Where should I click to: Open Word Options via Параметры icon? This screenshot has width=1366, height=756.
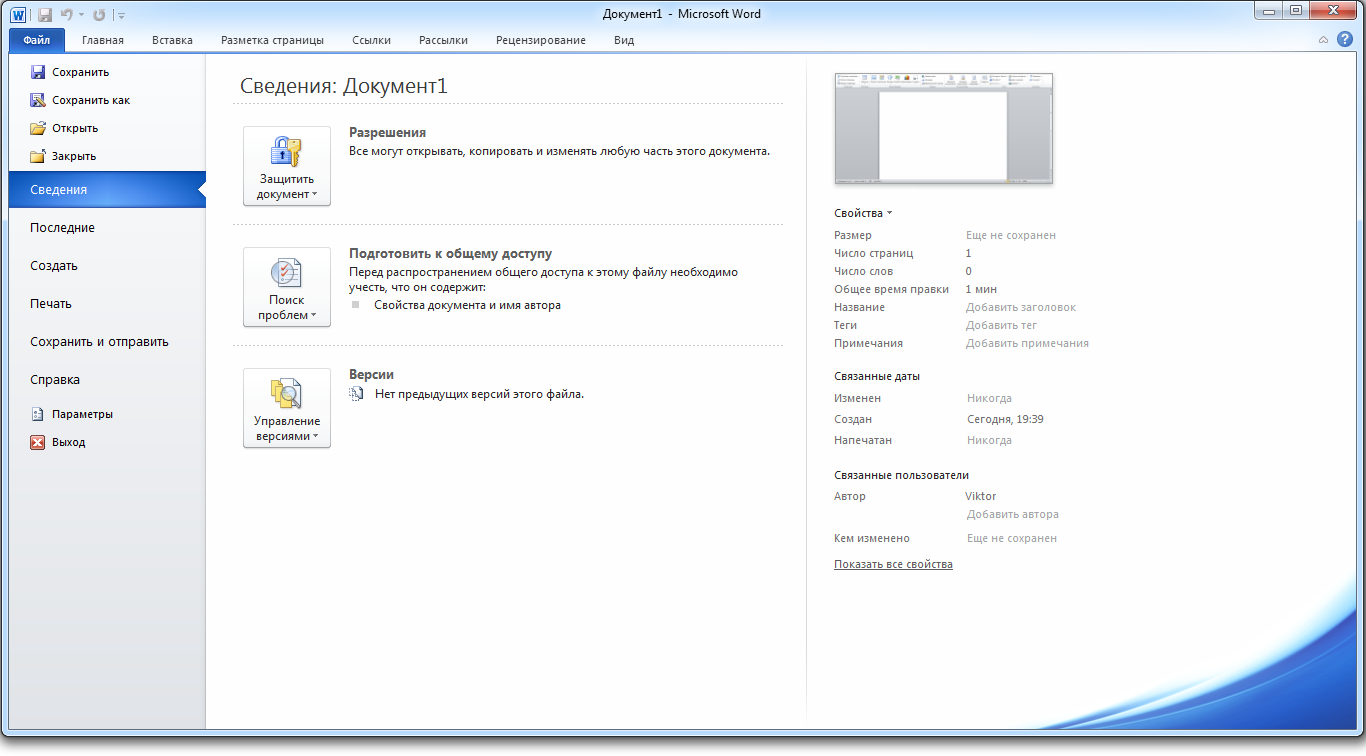pyautogui.click(x=38, y=413)
